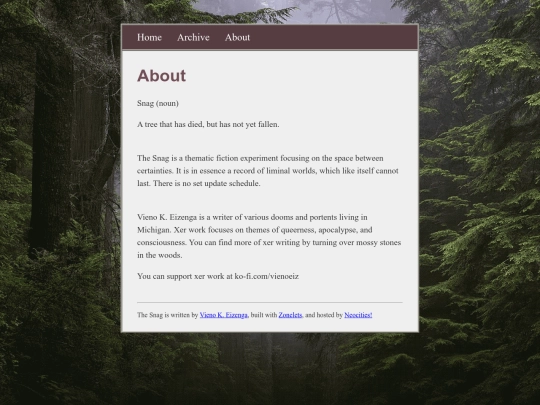Click the ko-fi.com/vienoeiz support line

coord(218,276)
